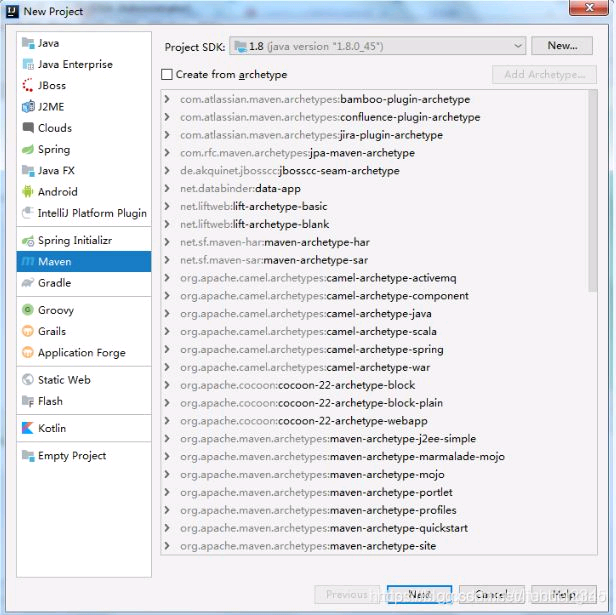Screen dimensions: 616x615
Task: Choose Java Enterprise icon in sidebar
Action: click(x=28, y=64)
